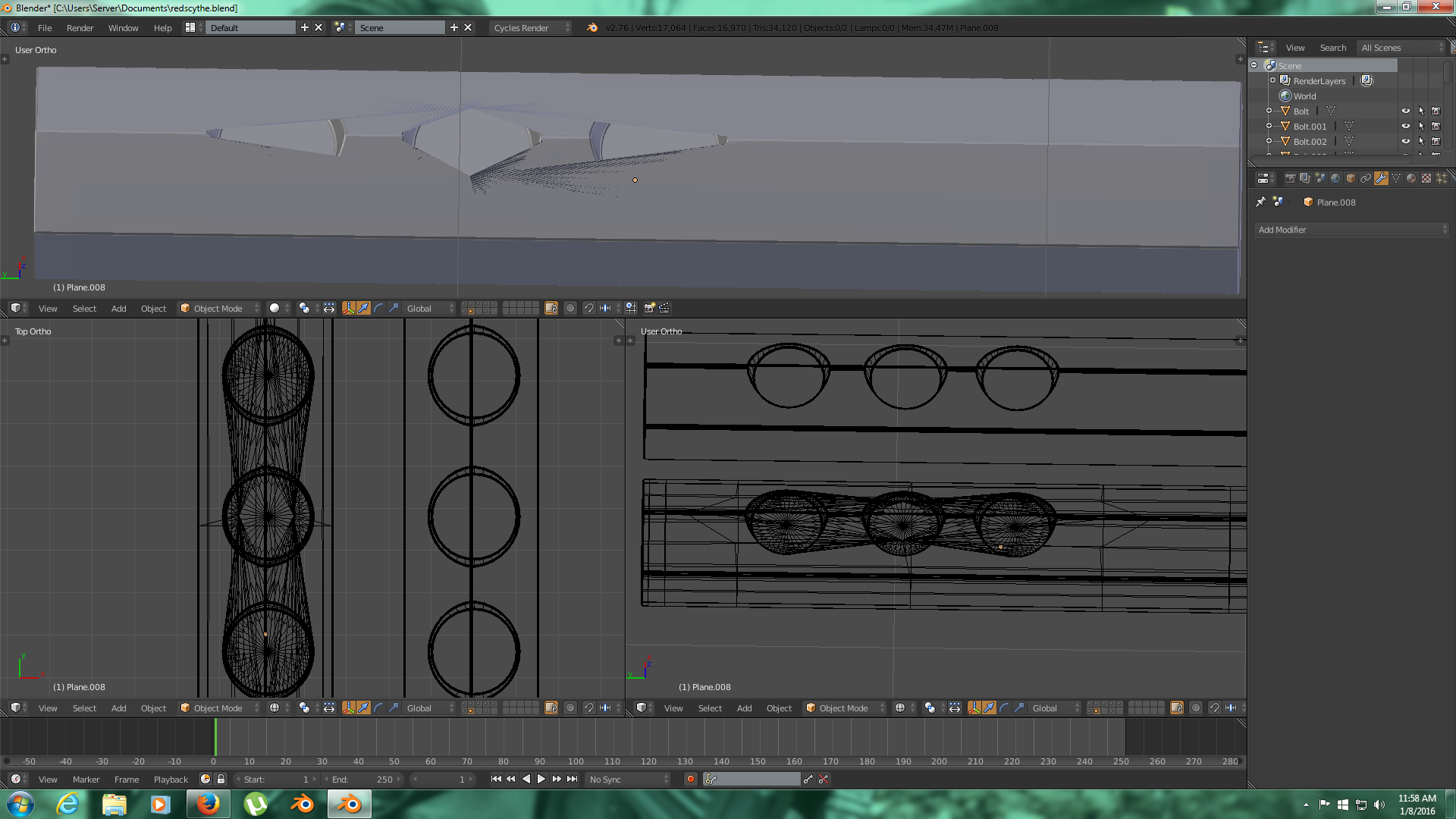
Task: Click the outliner vertical scrollbar
Action: [x=1448, y=74]
